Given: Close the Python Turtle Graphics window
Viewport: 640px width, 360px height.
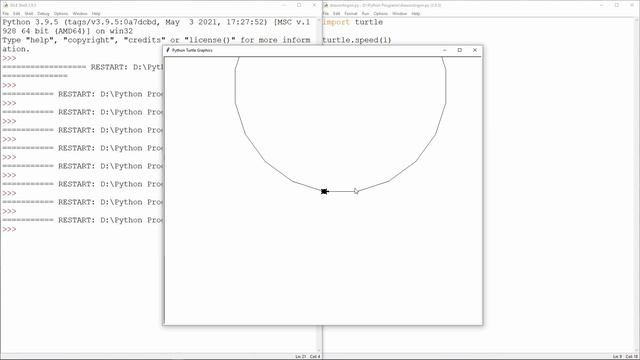Looking at the screenshot, I should [x=475, y=50].
